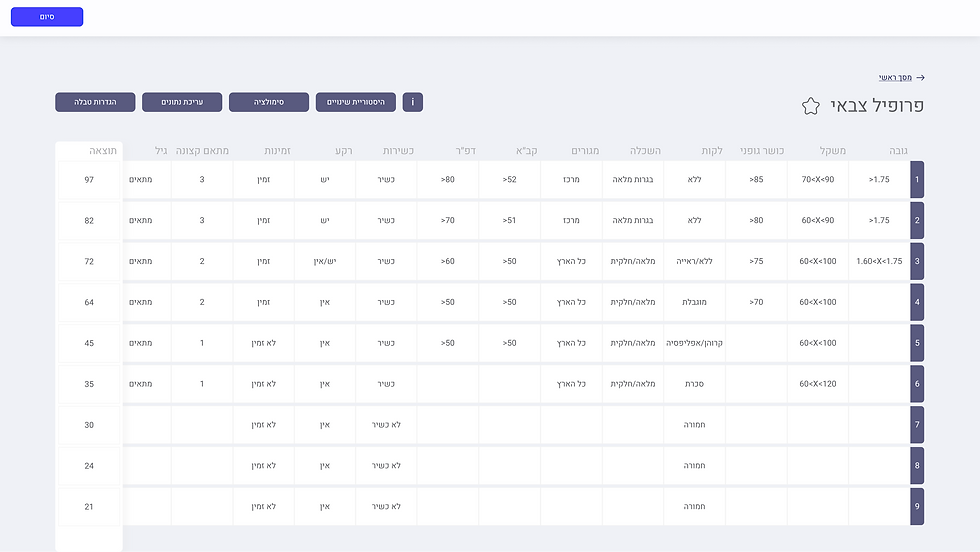The height and width of the screenshot is (552, 980).
Task: Click דפ"ר cell >70
Action: tap(448, 220)
